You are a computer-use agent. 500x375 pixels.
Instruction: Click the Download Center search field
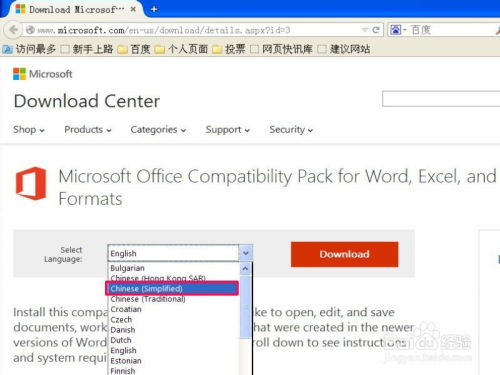click(441, 99)
